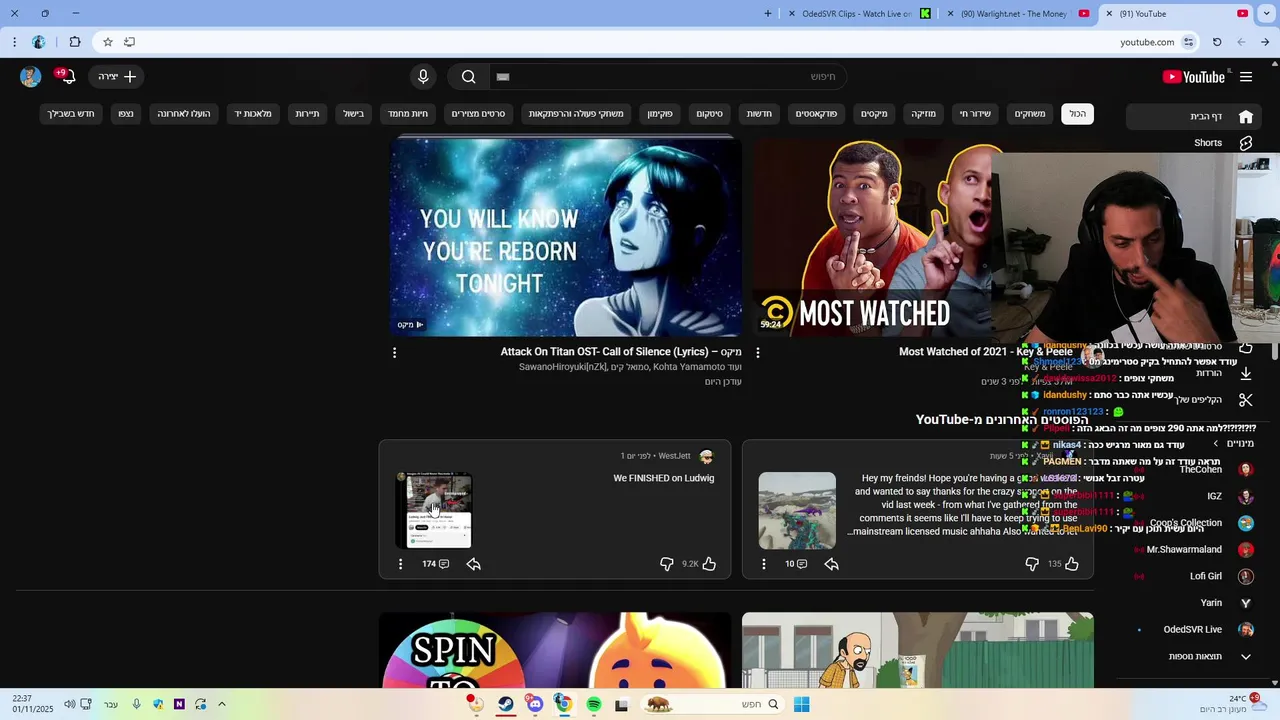Show hidden system tray icons
The image size is (1280, 720).
[222, 704]
